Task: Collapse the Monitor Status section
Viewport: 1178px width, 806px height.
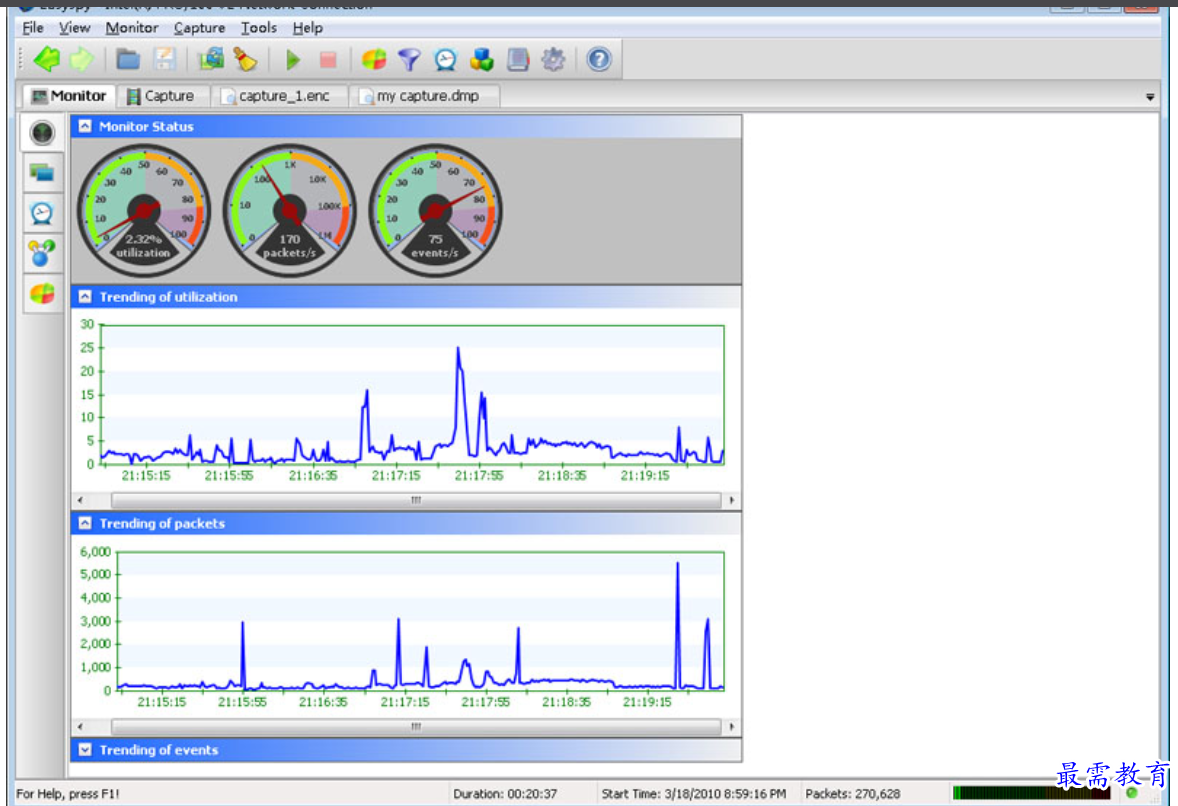Action: 85,127
